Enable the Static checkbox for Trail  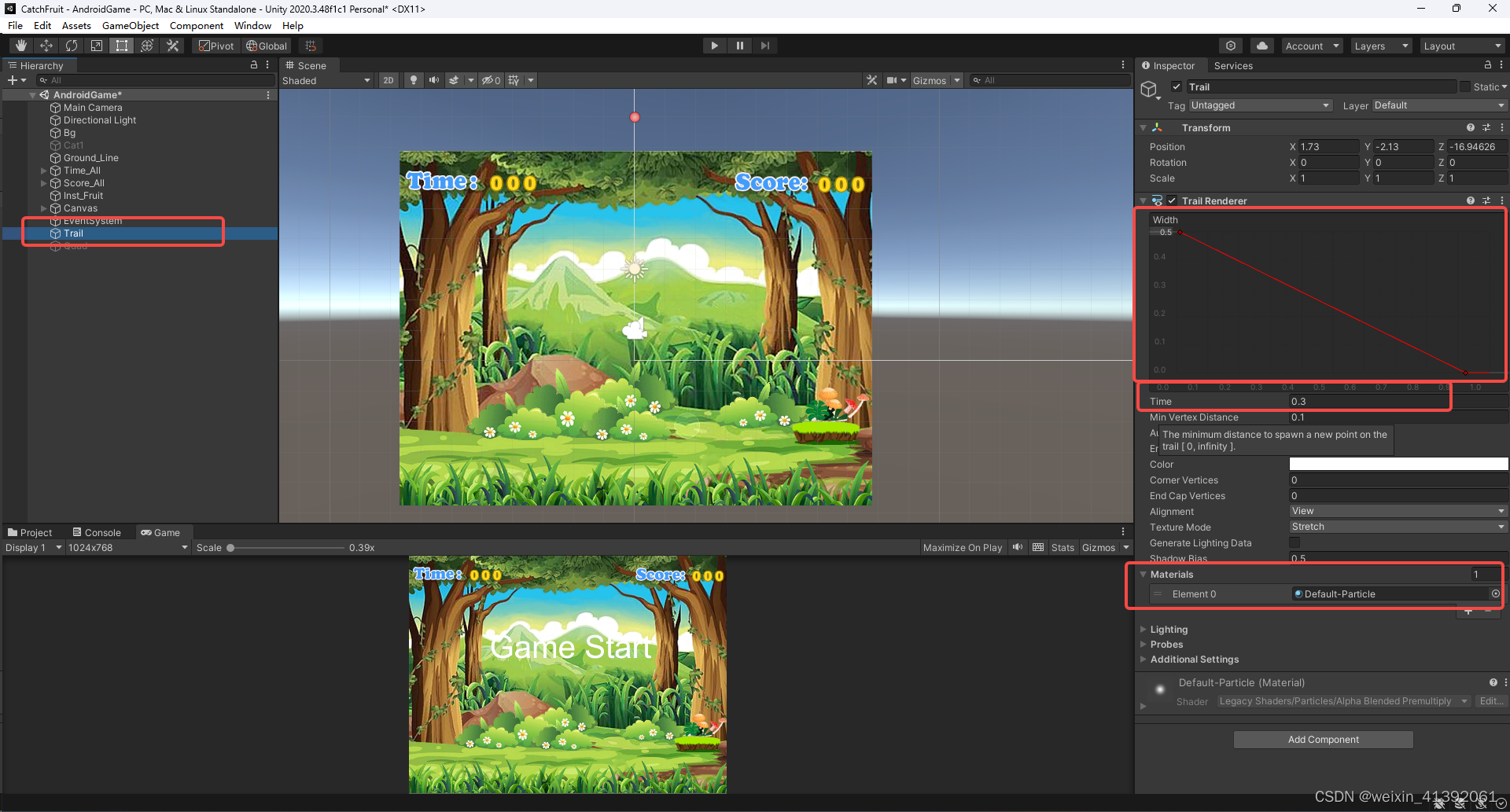point(1464,86)
